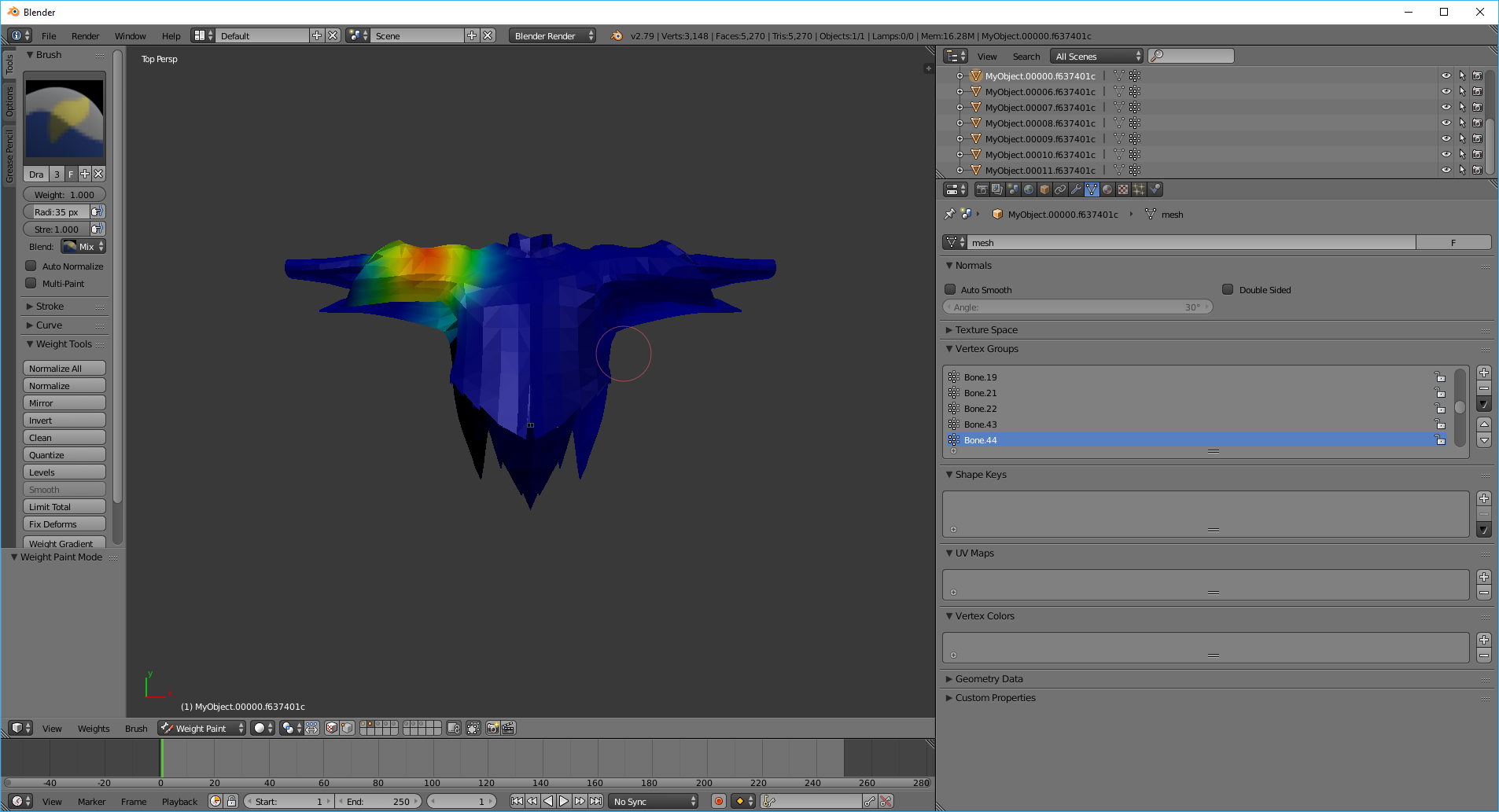This screenshot has width=1499, height=812.
Task: Open the Modifiers wrench icon tab
Action: (1077, 189)
